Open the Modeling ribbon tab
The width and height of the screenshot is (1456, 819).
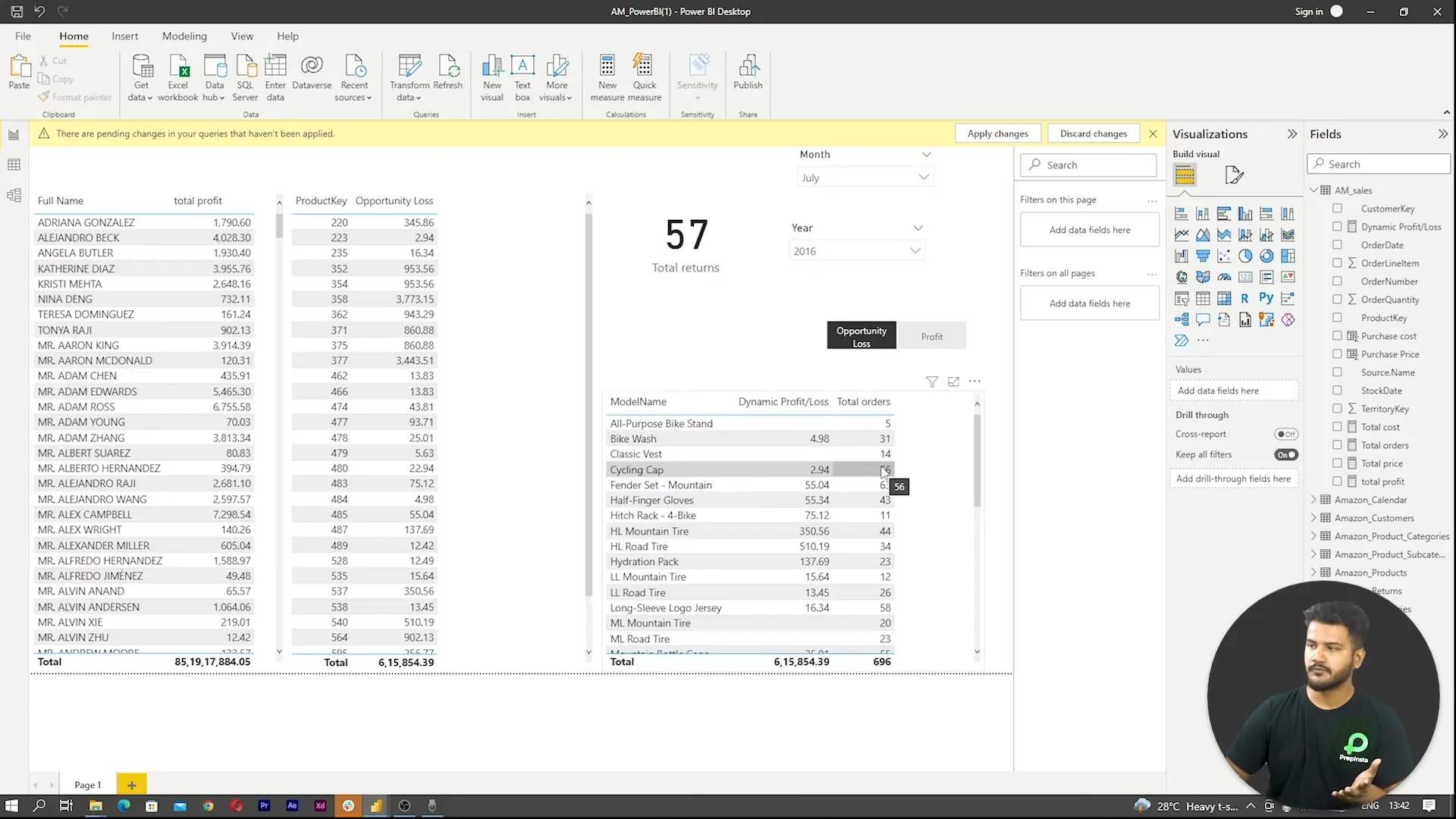pyautogui.click(x=184, y=36)
